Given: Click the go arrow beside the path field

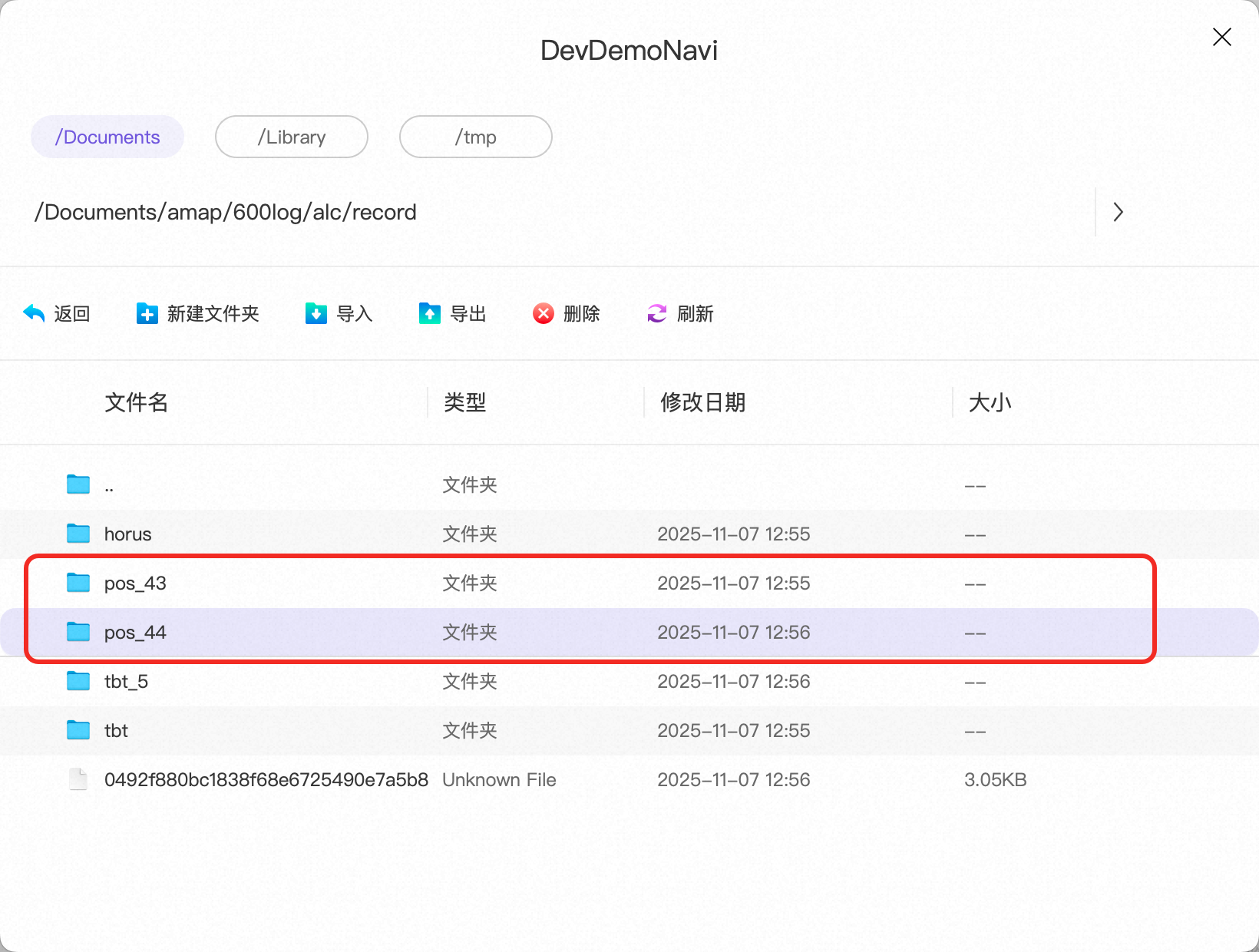Looking at the screenshot, I should [1118, 212].
